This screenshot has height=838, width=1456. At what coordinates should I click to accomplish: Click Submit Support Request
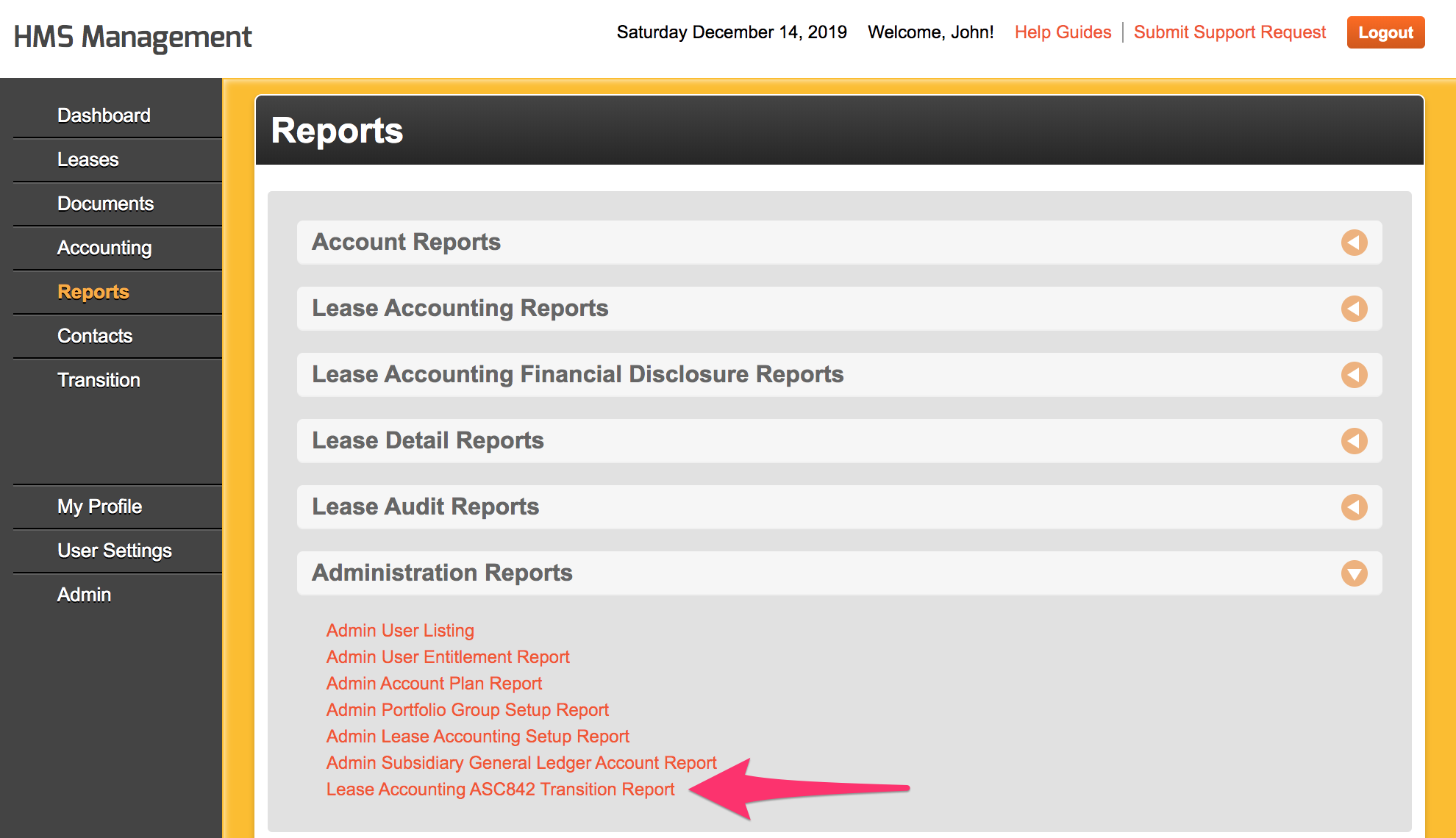(1229, 32)
